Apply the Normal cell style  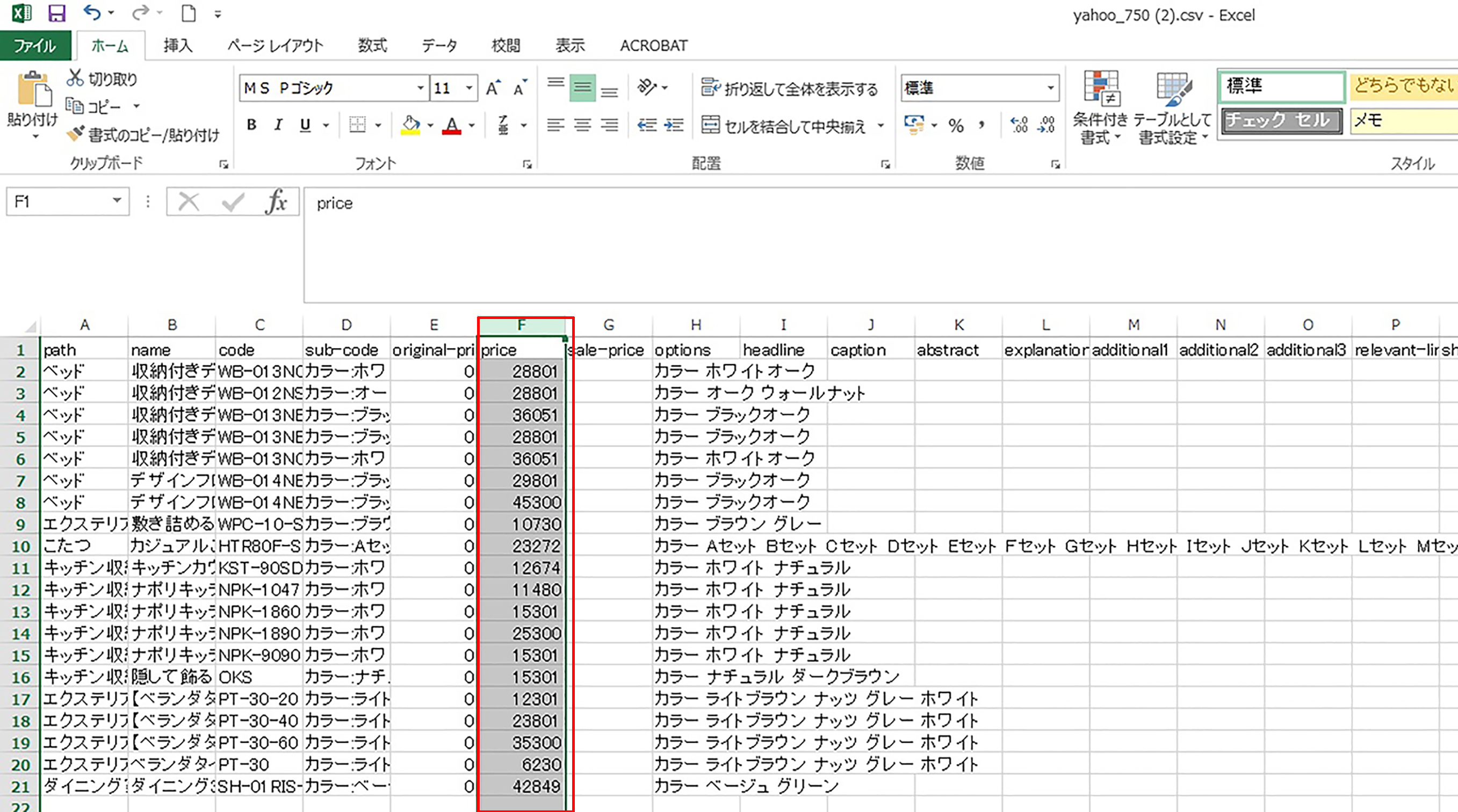(x=1281, y=86)
